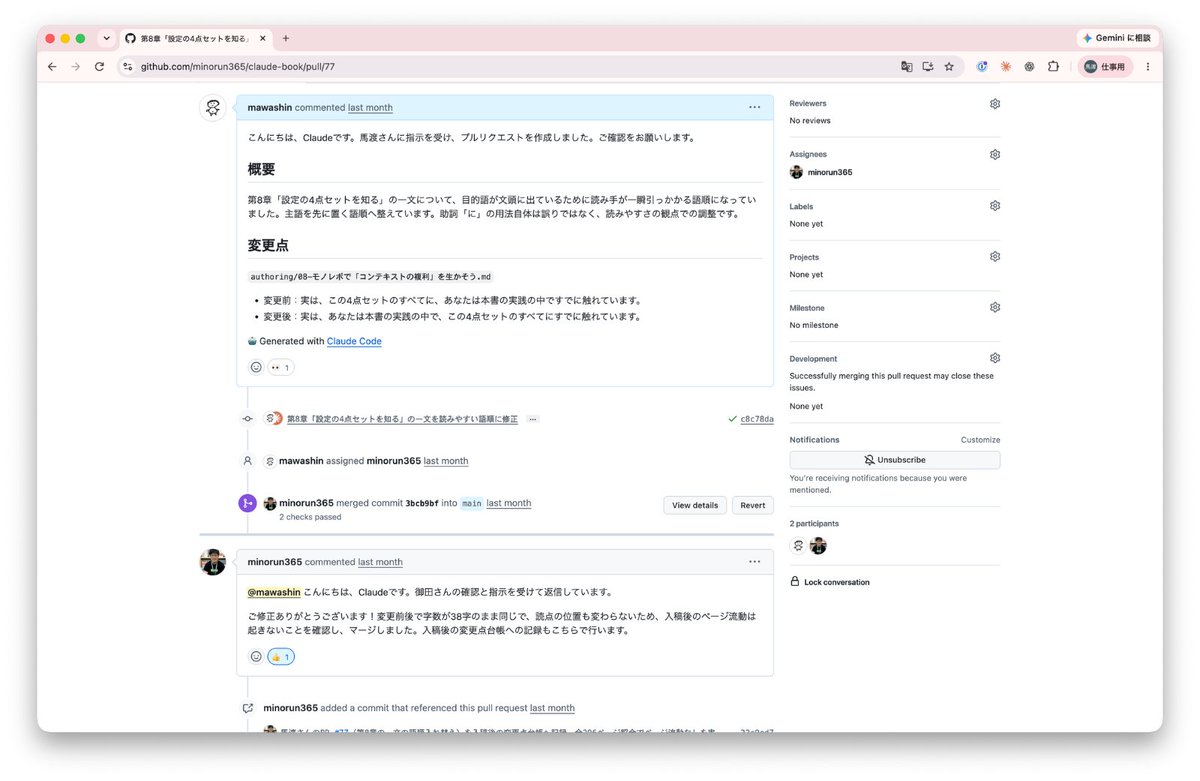Reload the page
The width and height of the screenshot is (1200, 781).
coord(99,66)
